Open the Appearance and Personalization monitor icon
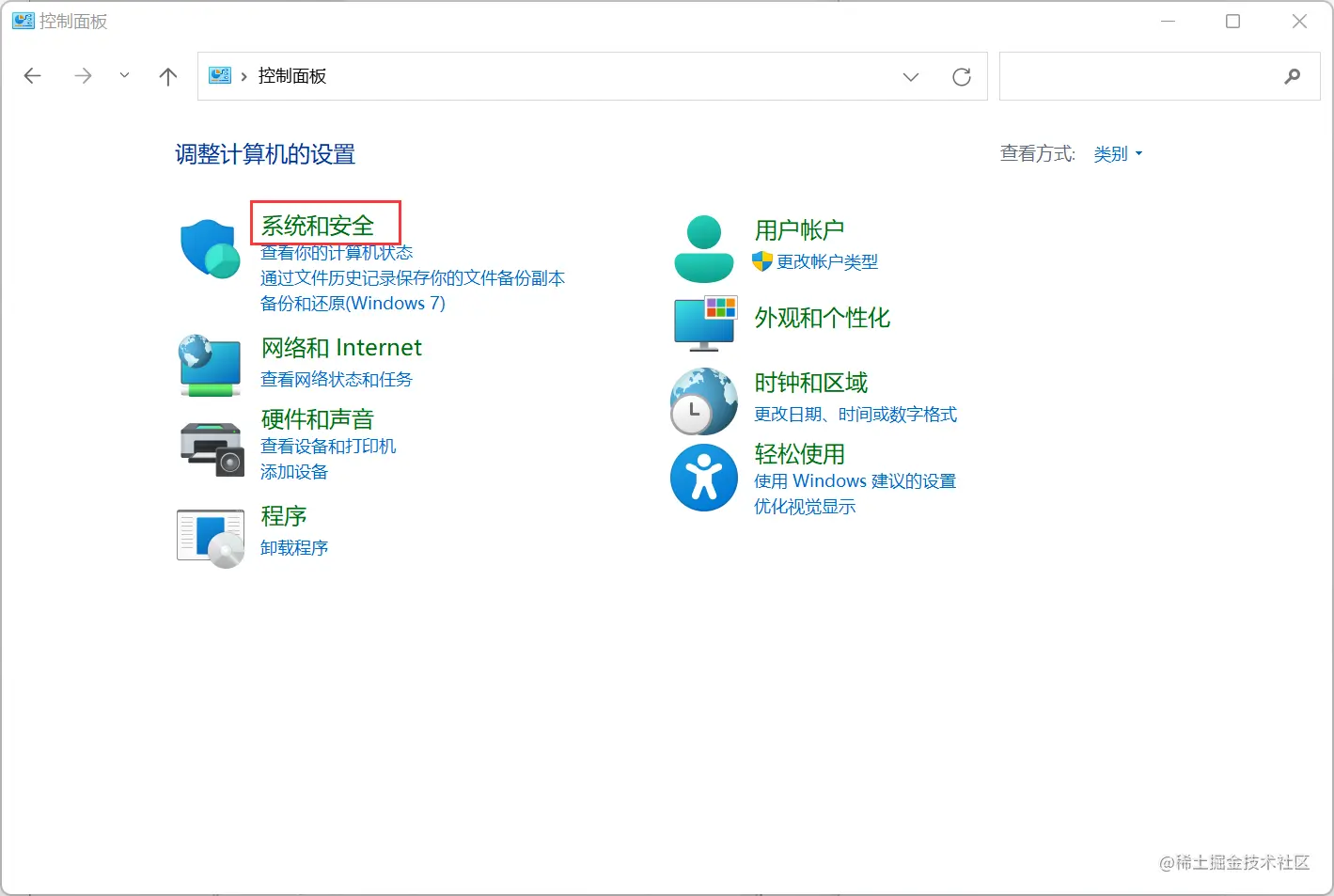 click(x=705, y=322)
